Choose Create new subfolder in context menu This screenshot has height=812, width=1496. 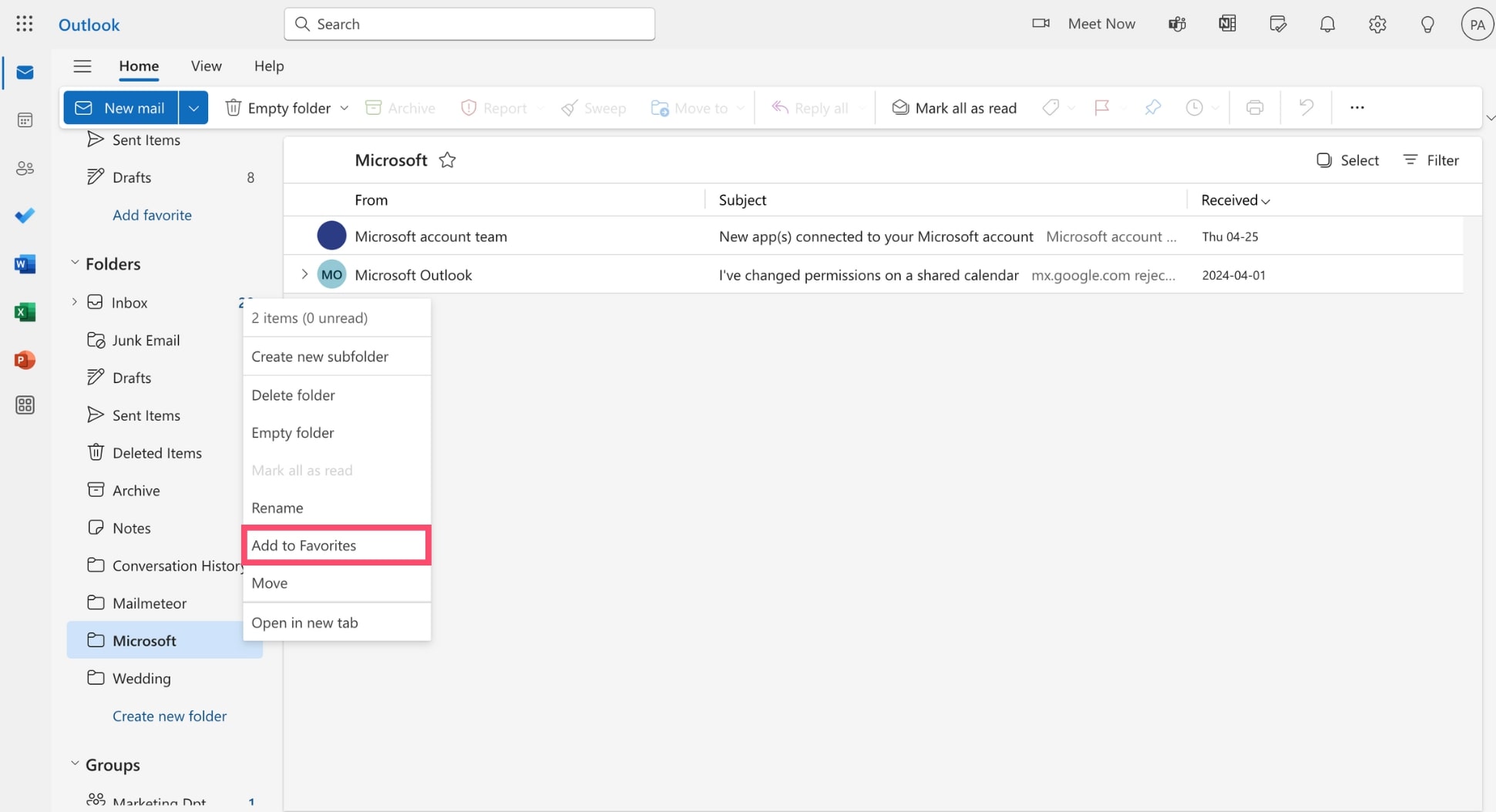coord(337,357)
